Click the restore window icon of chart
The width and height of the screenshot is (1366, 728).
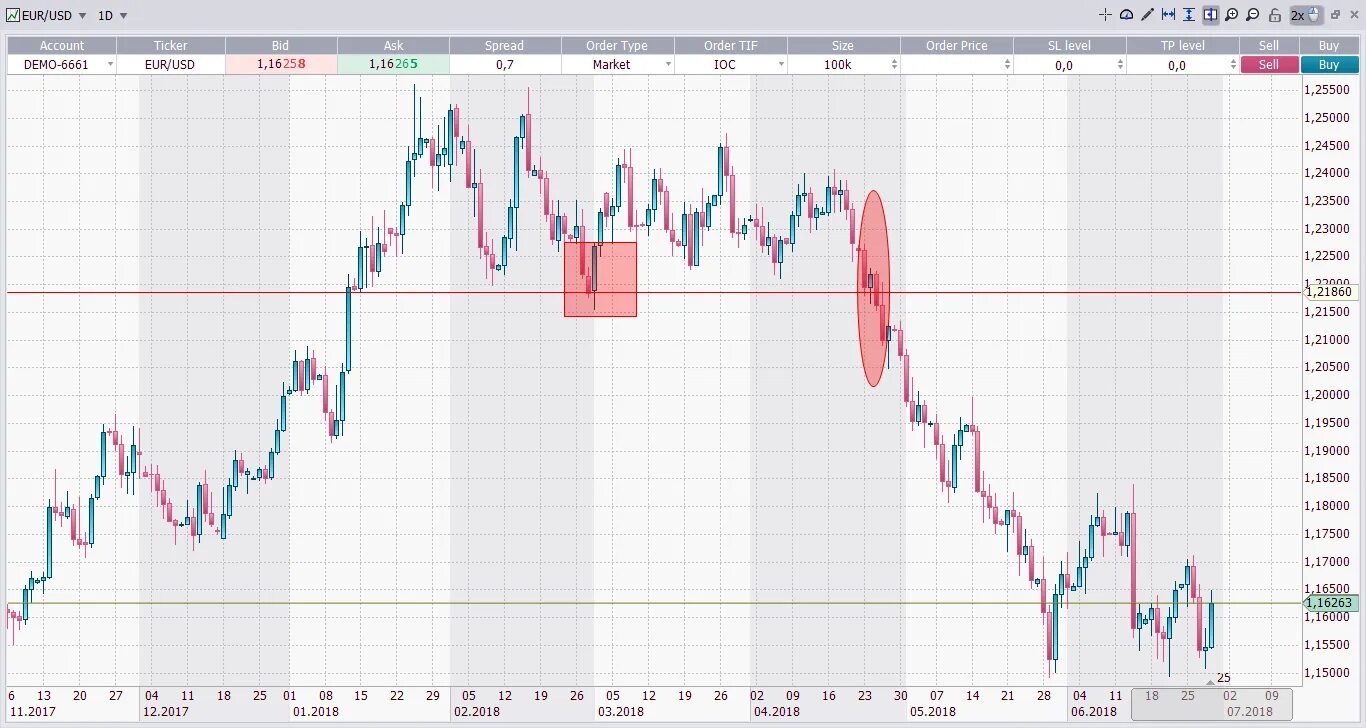pyautogui.click(x=1335, y=15)
